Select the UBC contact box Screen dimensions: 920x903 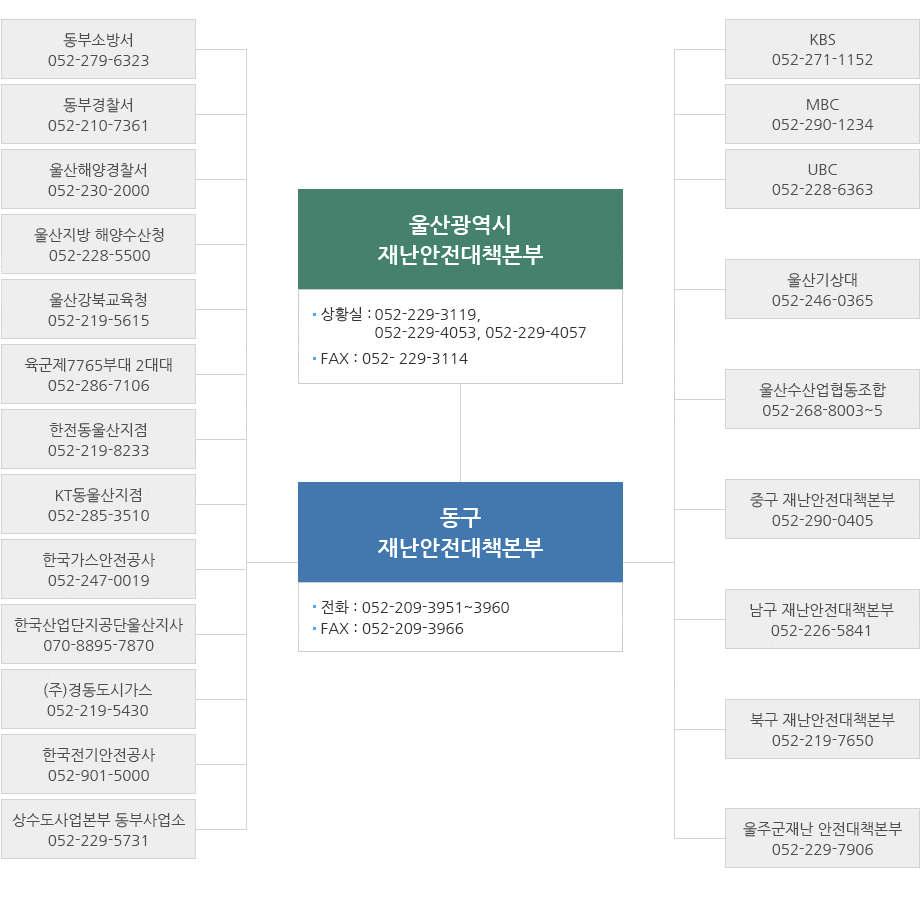point(823,180)
